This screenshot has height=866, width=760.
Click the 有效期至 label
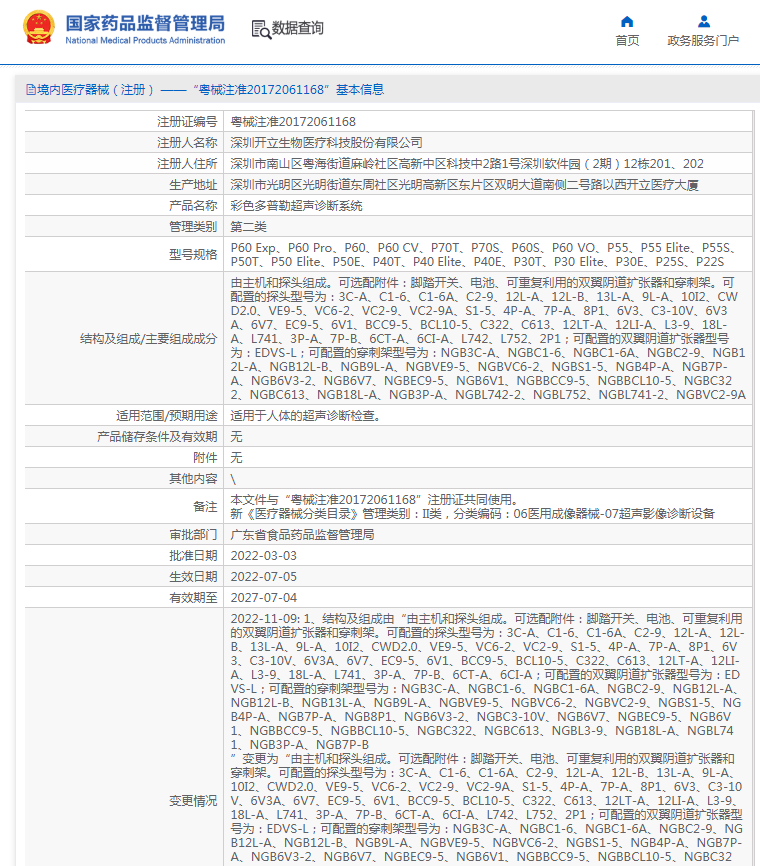(x=193, y=598)
